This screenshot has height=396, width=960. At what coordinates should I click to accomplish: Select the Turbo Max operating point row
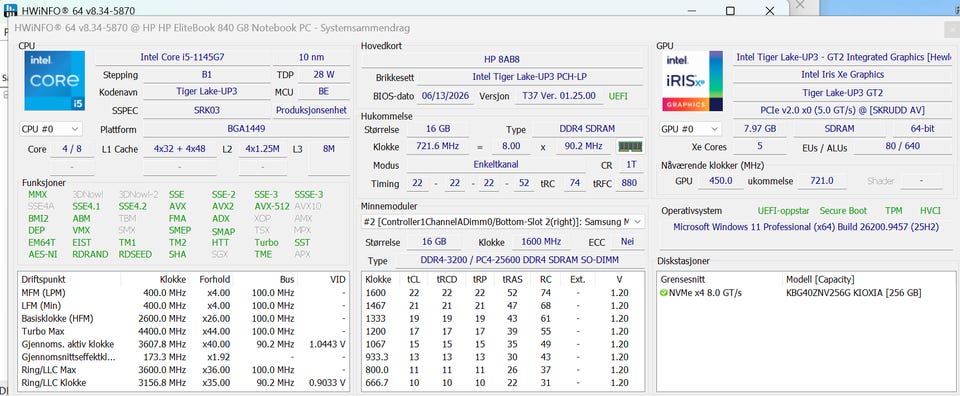point(183,331)
